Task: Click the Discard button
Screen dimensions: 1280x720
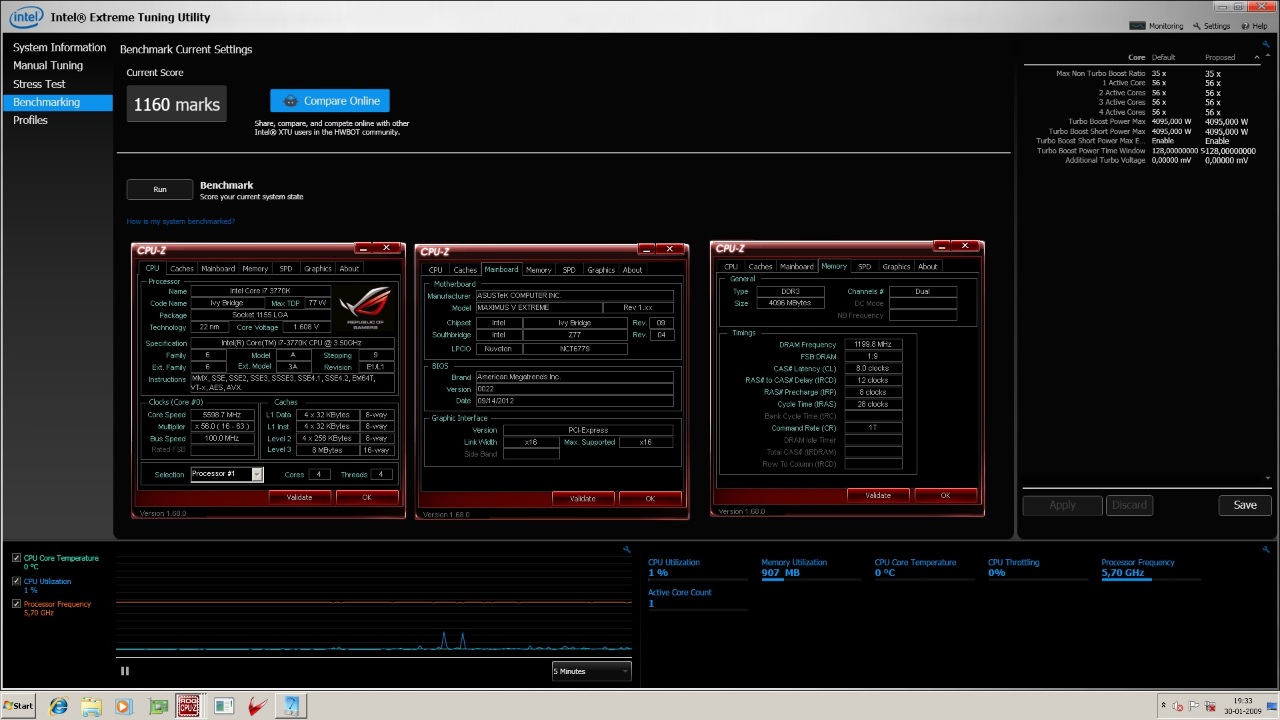Action: tap(1129, 505)
